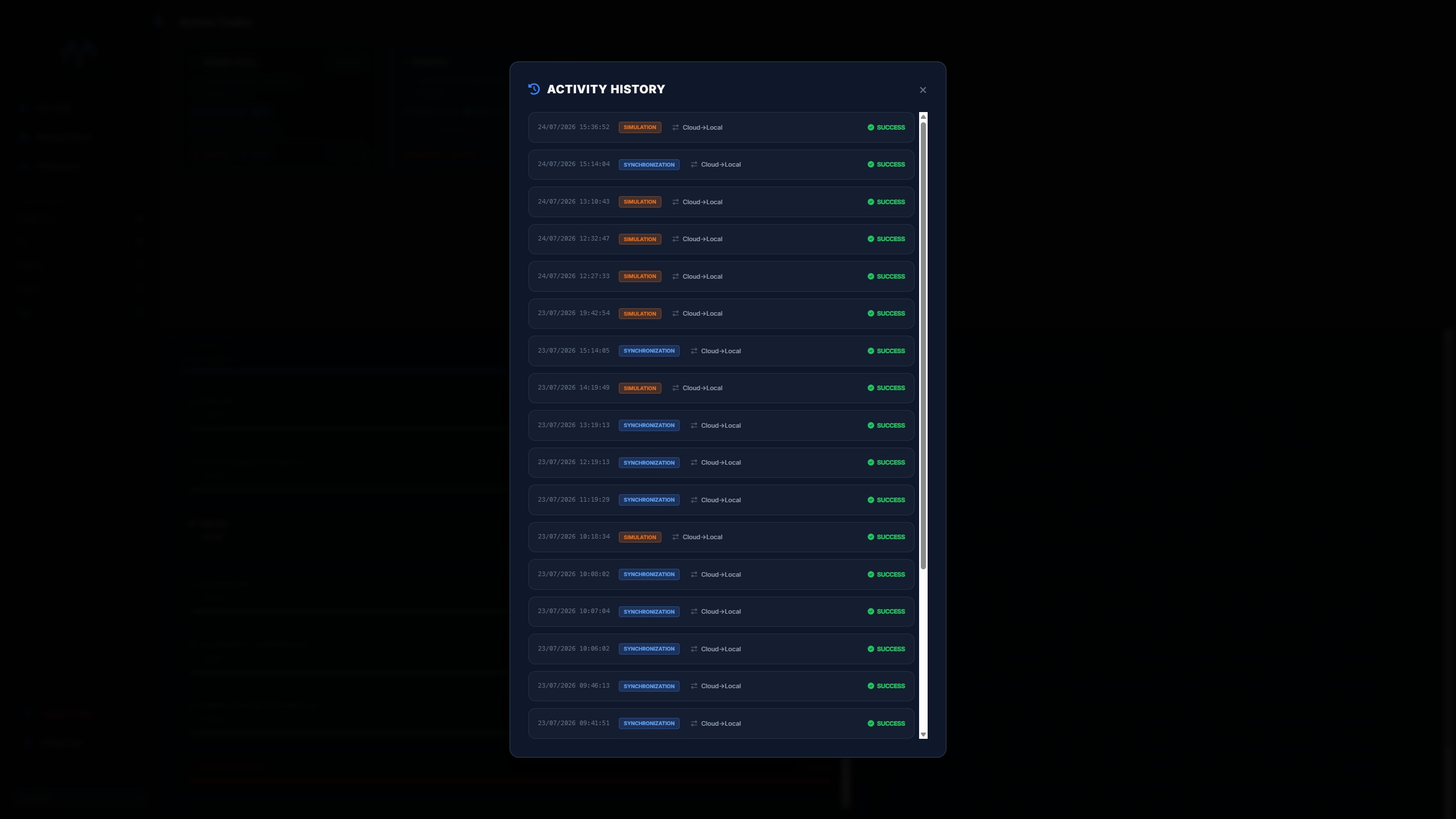Select the 23/07/2026 14:19:49 history entry
Screen dimensions: 1456x819
(x=721, y=388)
